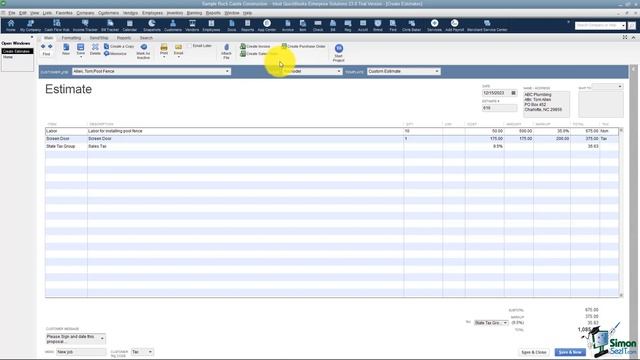640x360 pixels.
Task: Open Merchant Service Center icon
Action: (x=487, y=25)
